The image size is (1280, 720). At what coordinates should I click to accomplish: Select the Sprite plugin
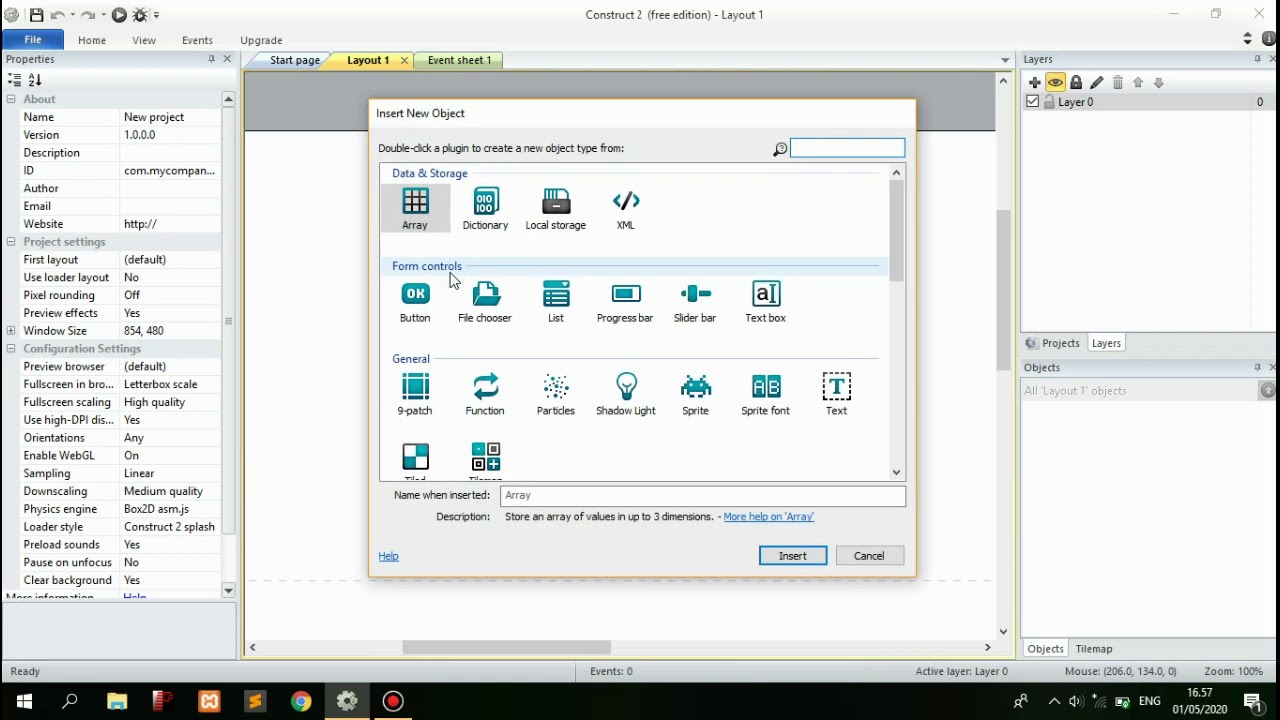(695, 395)
